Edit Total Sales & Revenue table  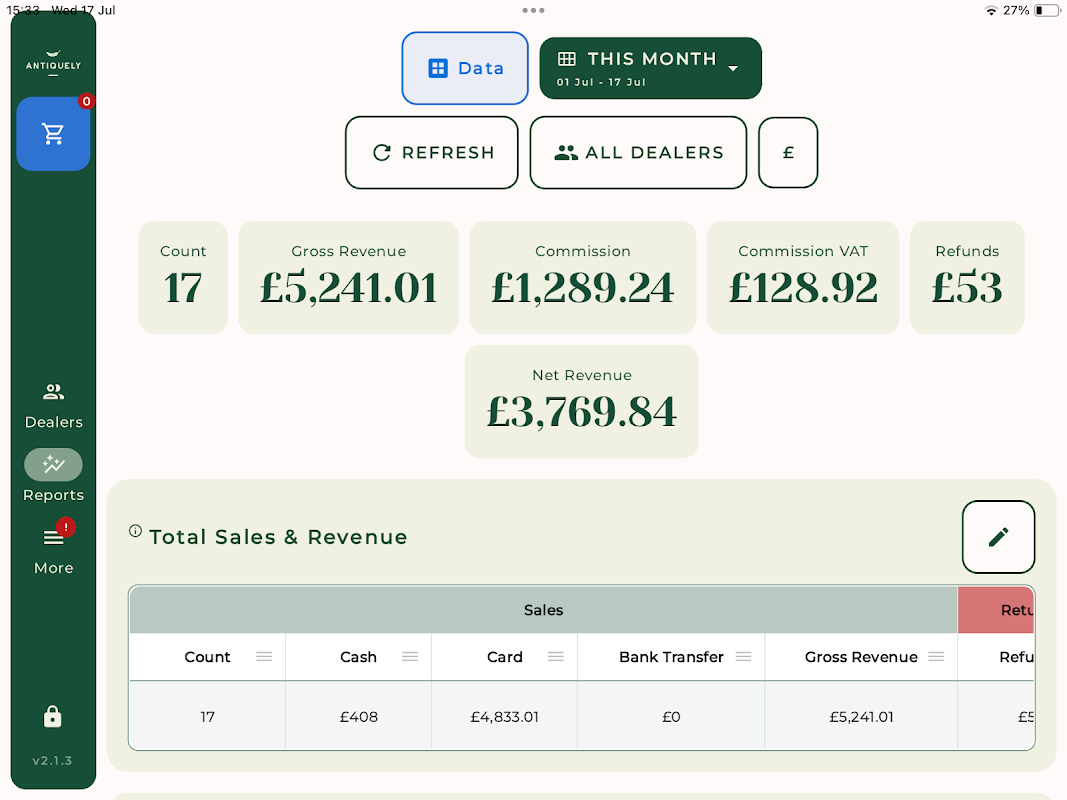tap(998, 537)
